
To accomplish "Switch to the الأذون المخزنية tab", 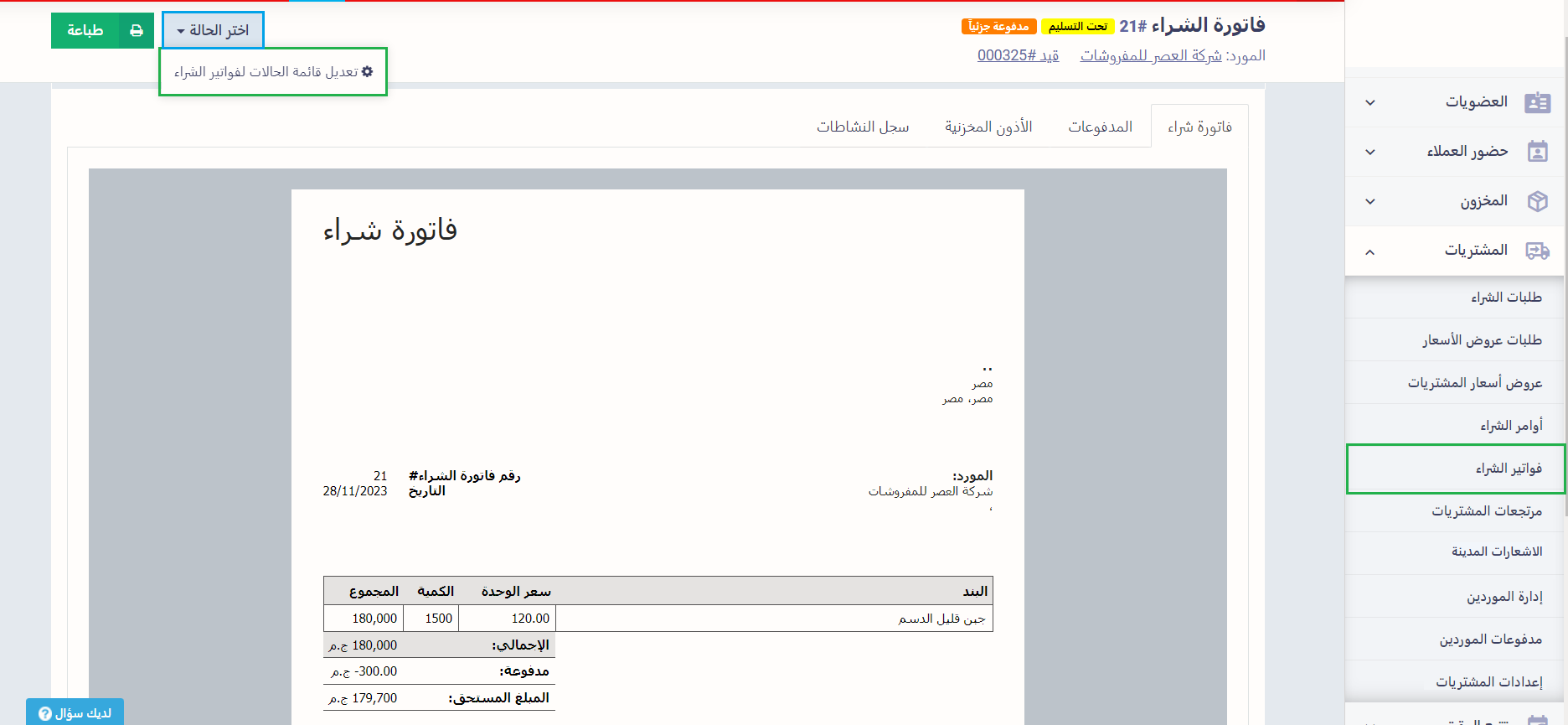I will tap(988, 127).
